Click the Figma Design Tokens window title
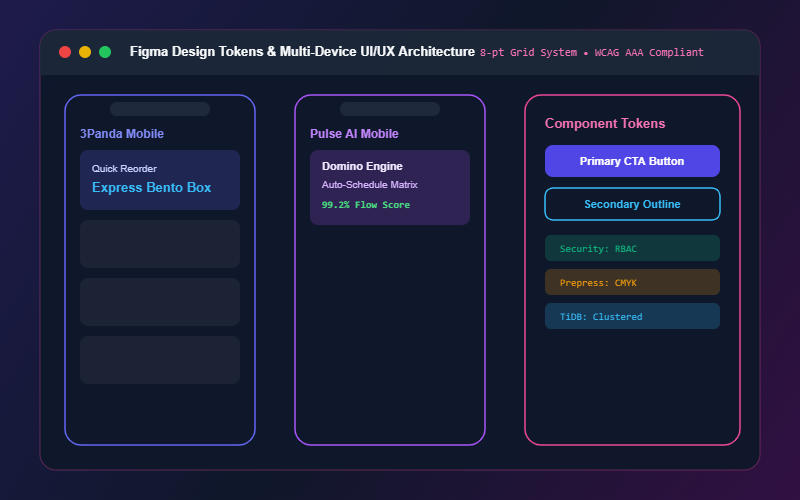The height and width of the screenshot is (500, 800). point(302,52)
